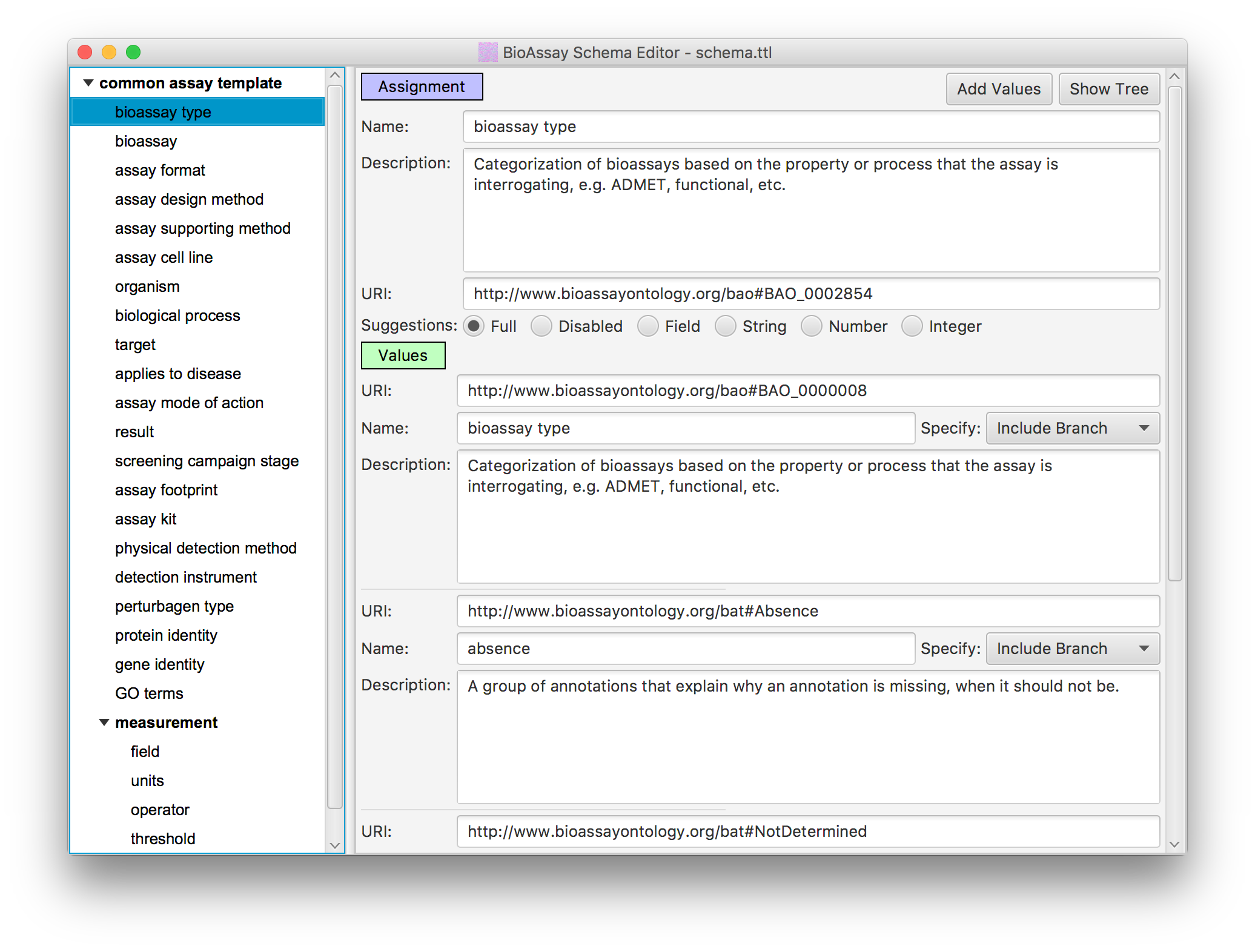Click the absence Description text area

pyautogui.click(x=809, y=737)
